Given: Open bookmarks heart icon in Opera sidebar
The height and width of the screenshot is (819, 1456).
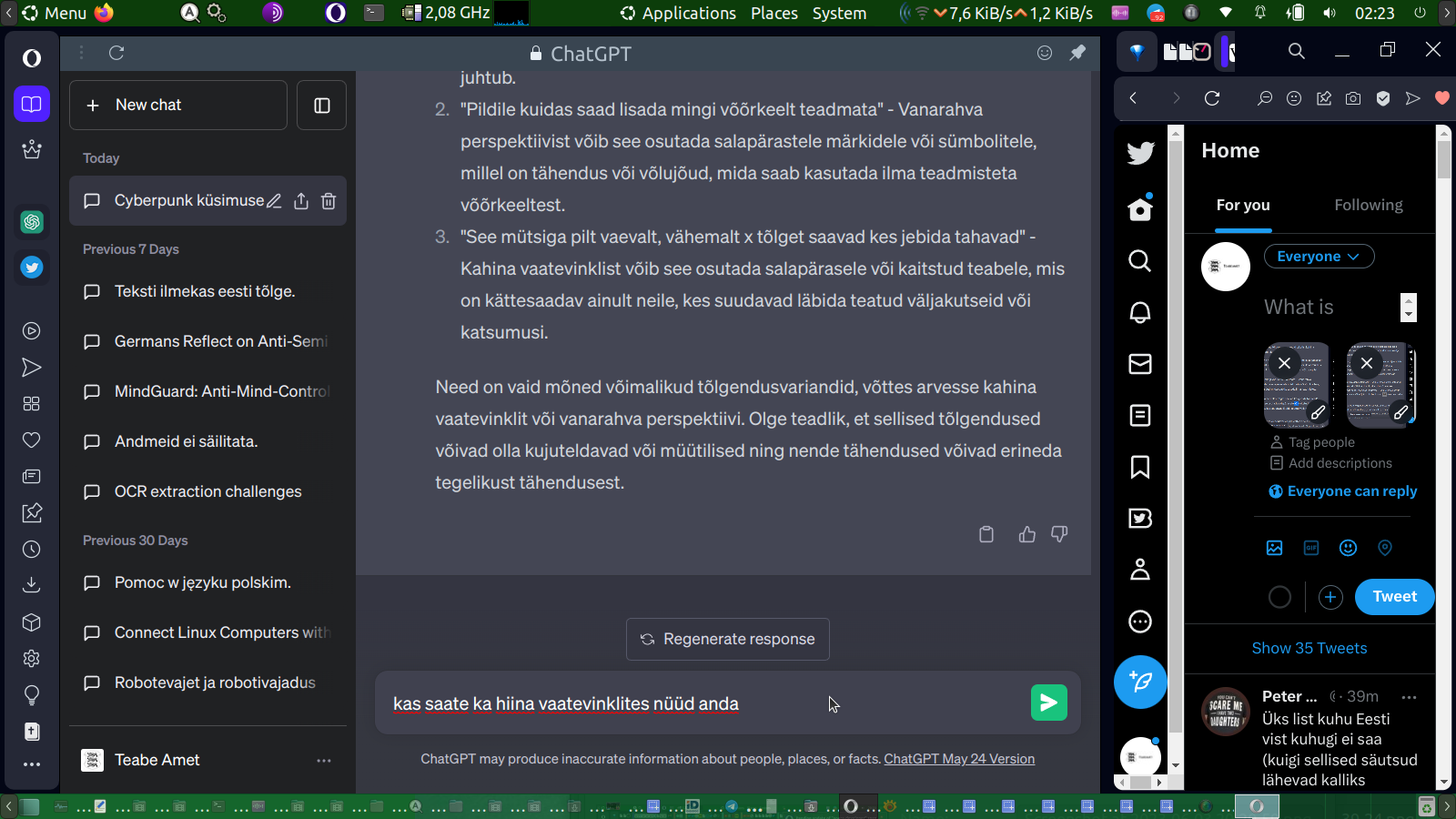Looking at the screenshot, I should [32, 440].
